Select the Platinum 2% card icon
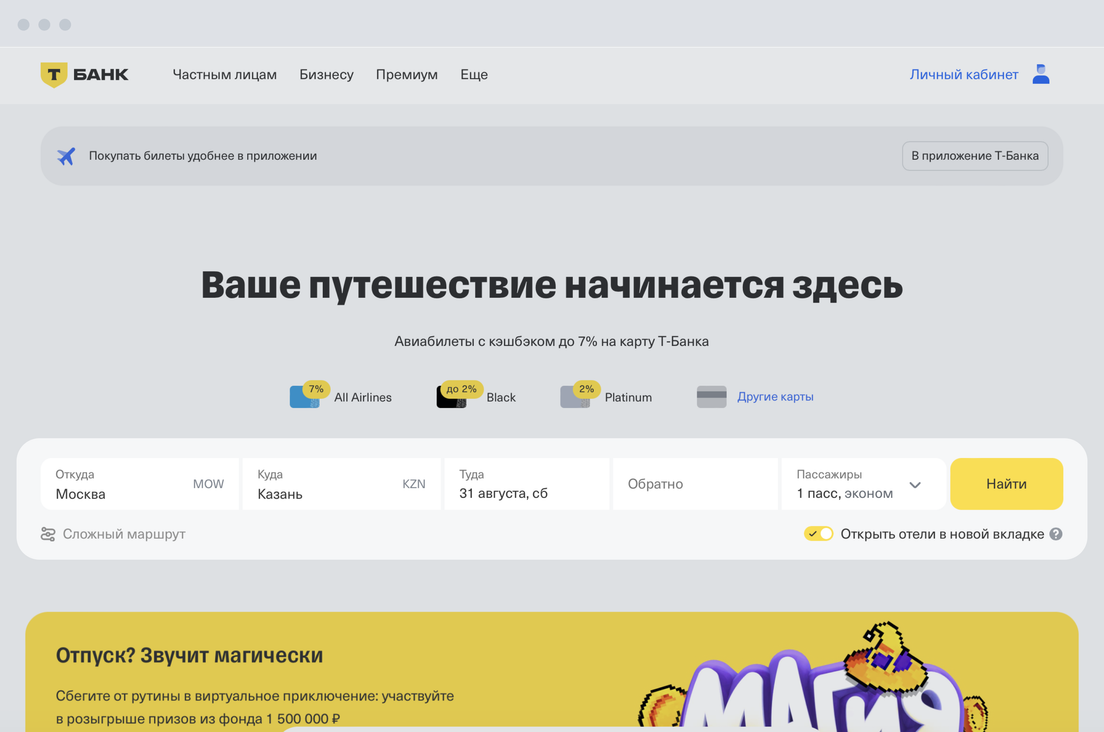 click(x=577, y=396)
